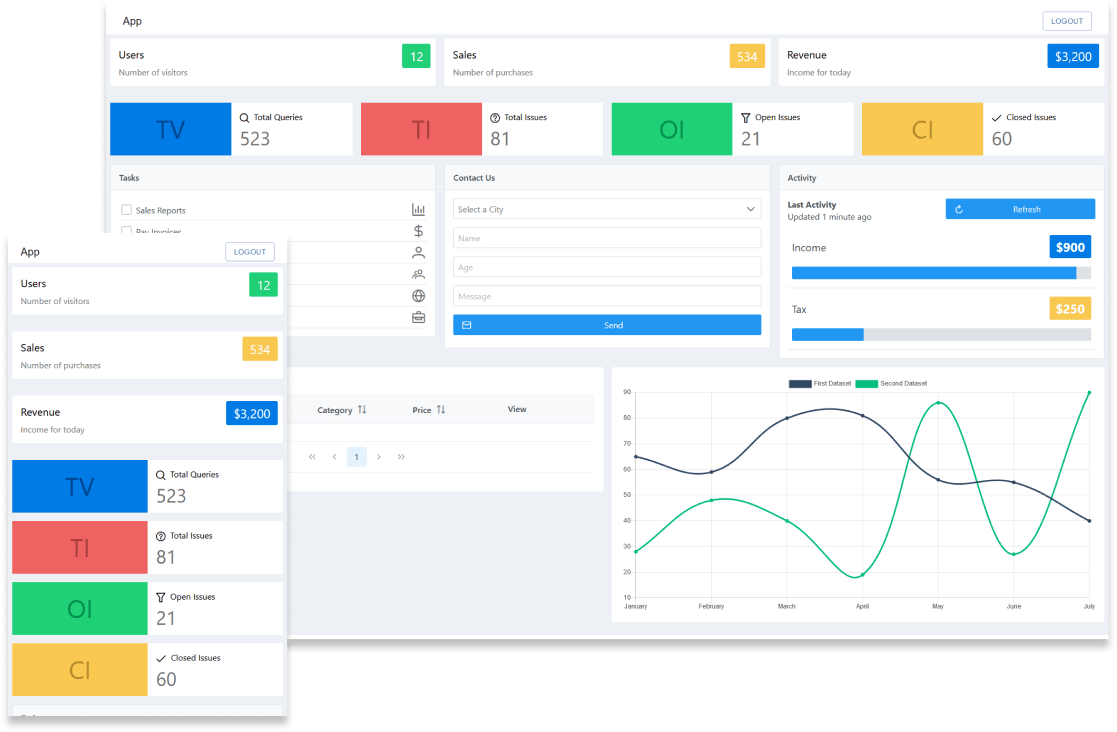Check the Sales Reports task checkbox
The width and height of the screenshot is (1117, 732).
pyautogui.click(x=126, y=209)
